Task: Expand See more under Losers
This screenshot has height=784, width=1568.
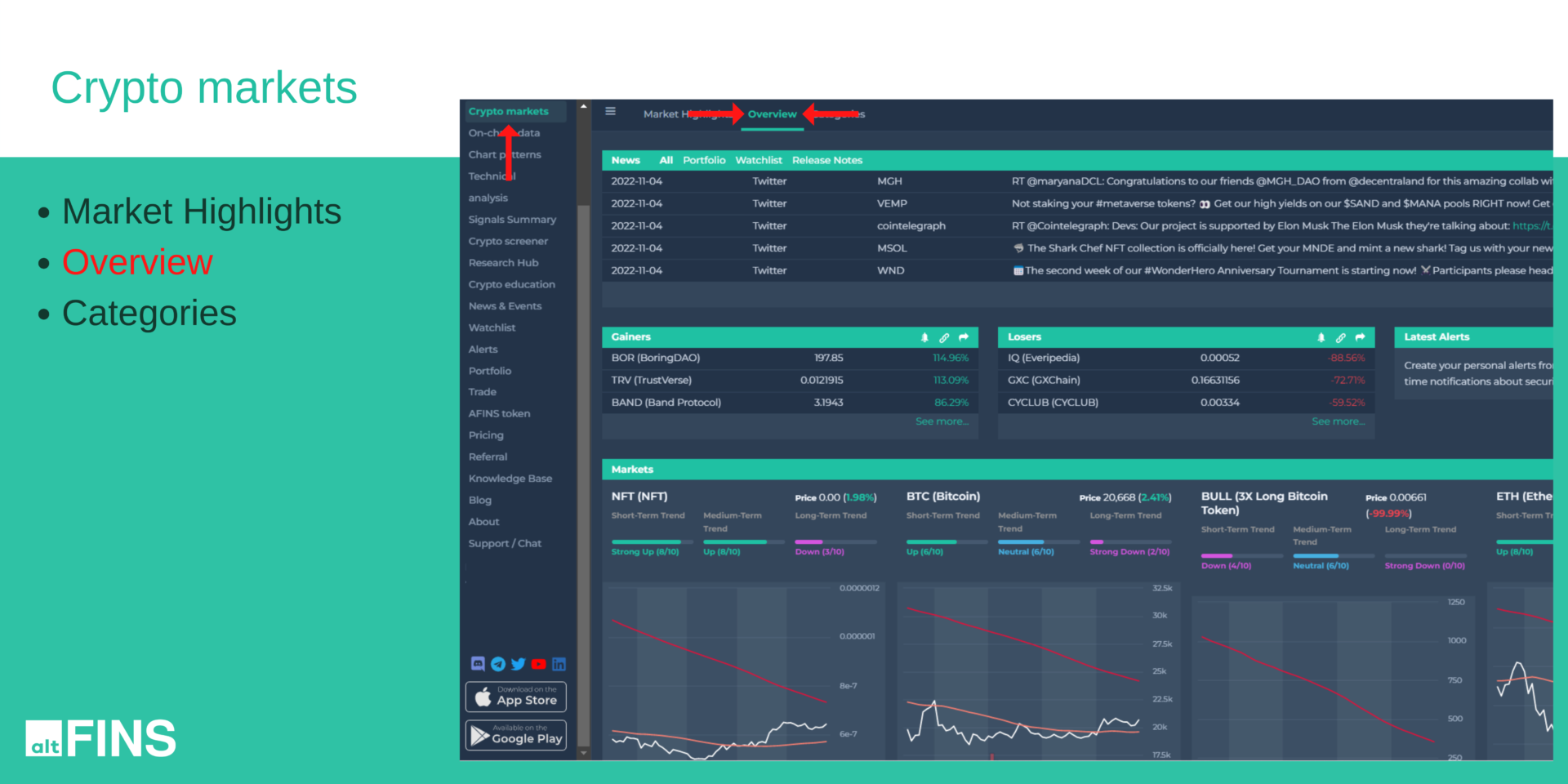Action: point(1338,421)
